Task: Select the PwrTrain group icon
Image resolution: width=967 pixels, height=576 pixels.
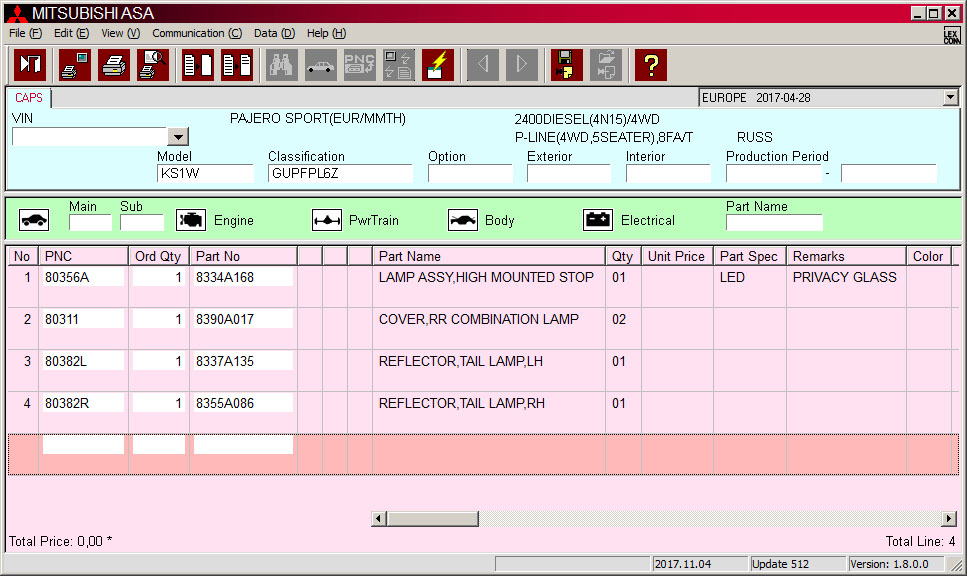Action: [x=327, y=220]
